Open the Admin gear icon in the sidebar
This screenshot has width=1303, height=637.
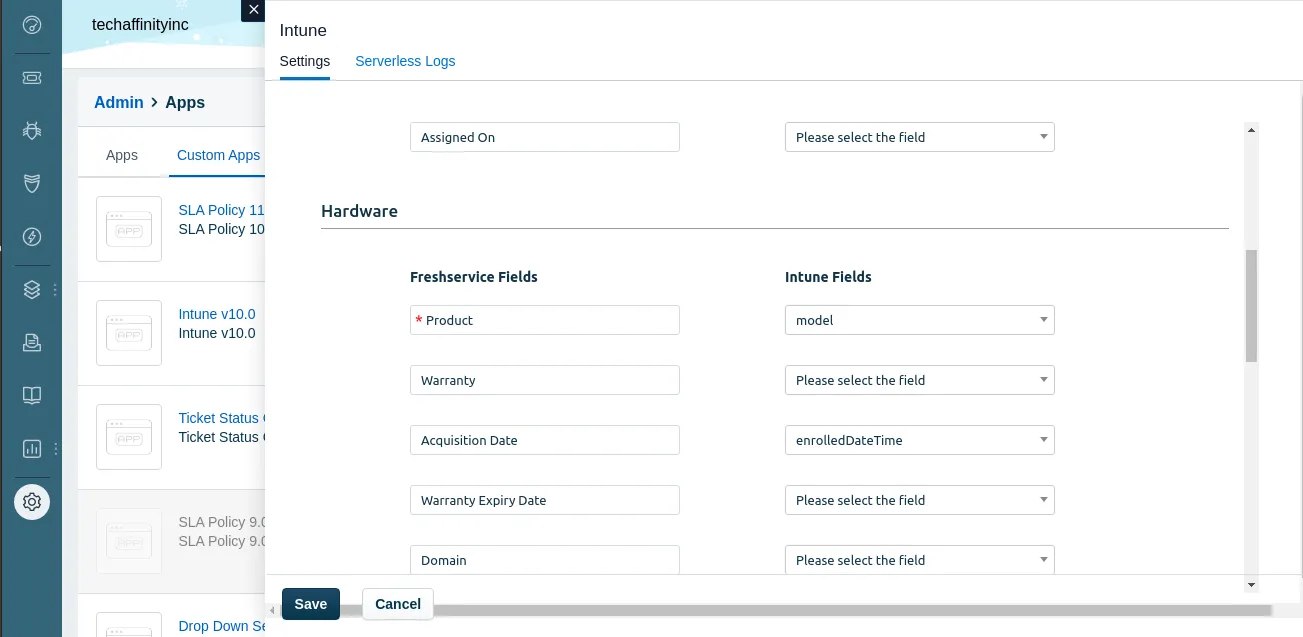(x=31, y=501)
